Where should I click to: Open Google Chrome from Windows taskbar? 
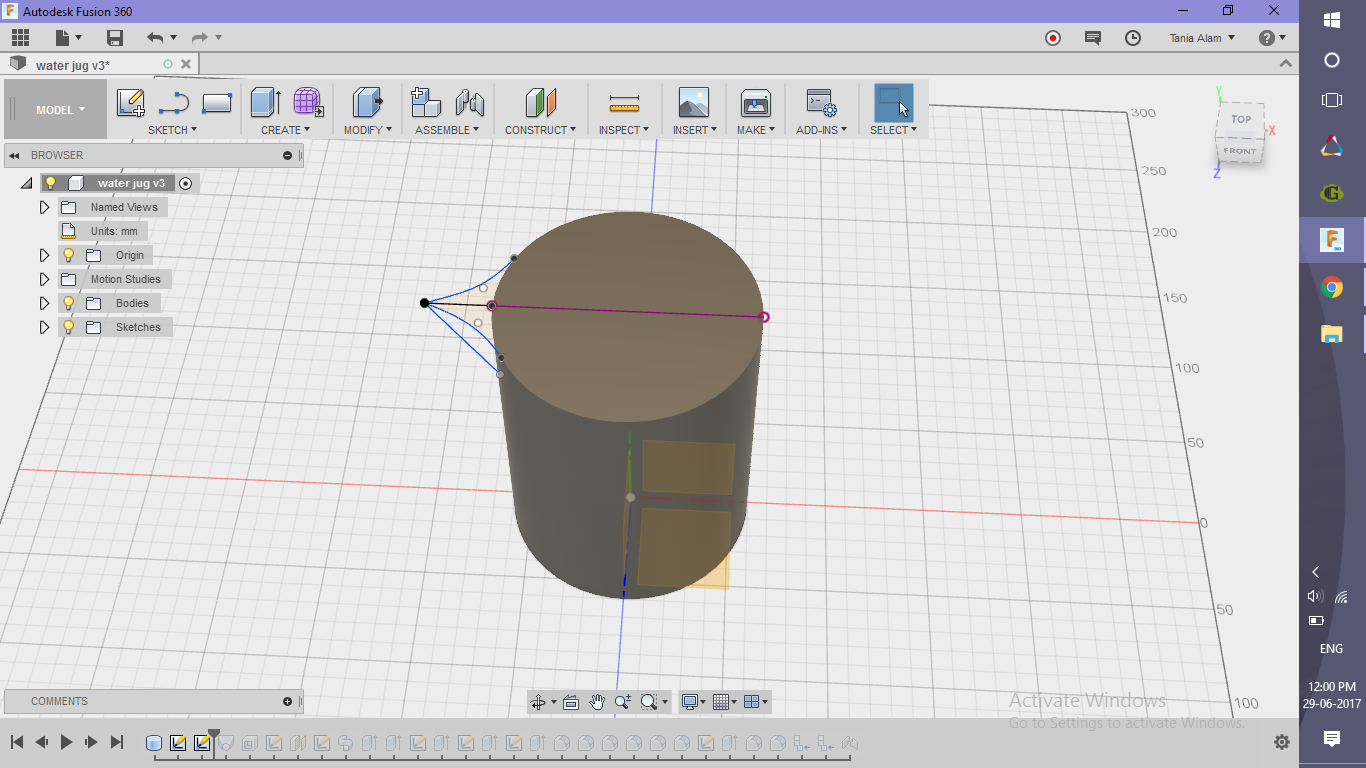[1331, 288]
